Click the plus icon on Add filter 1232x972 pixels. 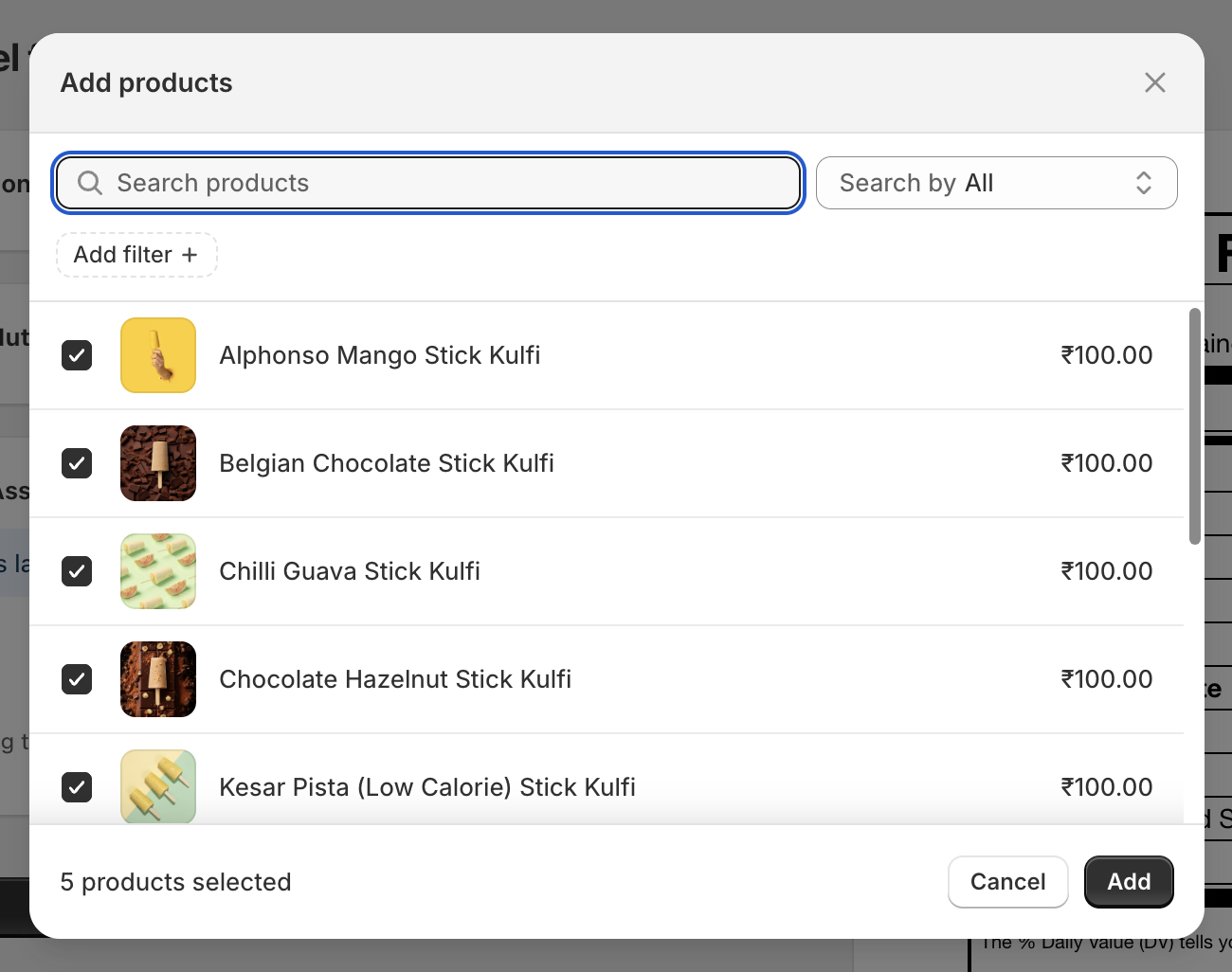coord(190,254)
